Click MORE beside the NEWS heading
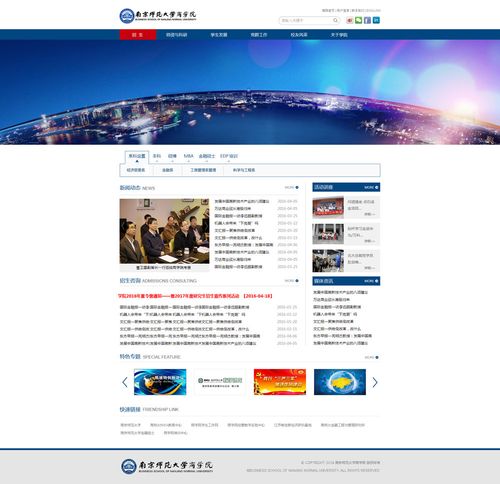This screenshot has width=500, height=484. coord(292,188)
